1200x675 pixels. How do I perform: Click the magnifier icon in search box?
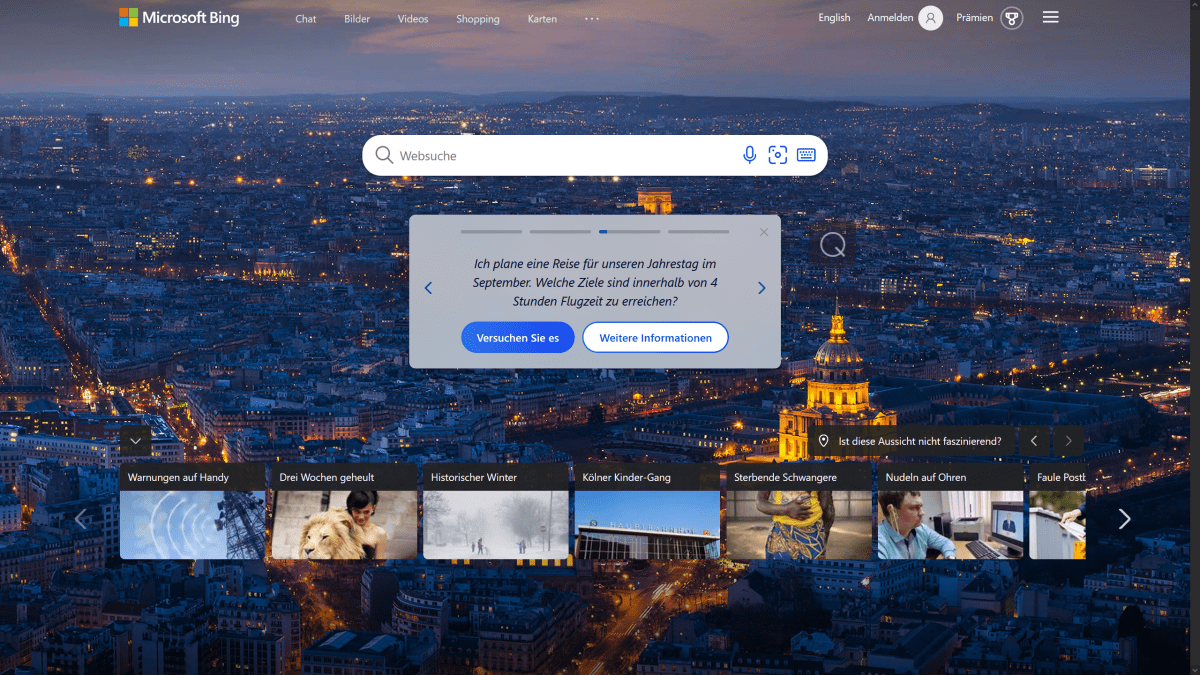(x=384, y=155)
